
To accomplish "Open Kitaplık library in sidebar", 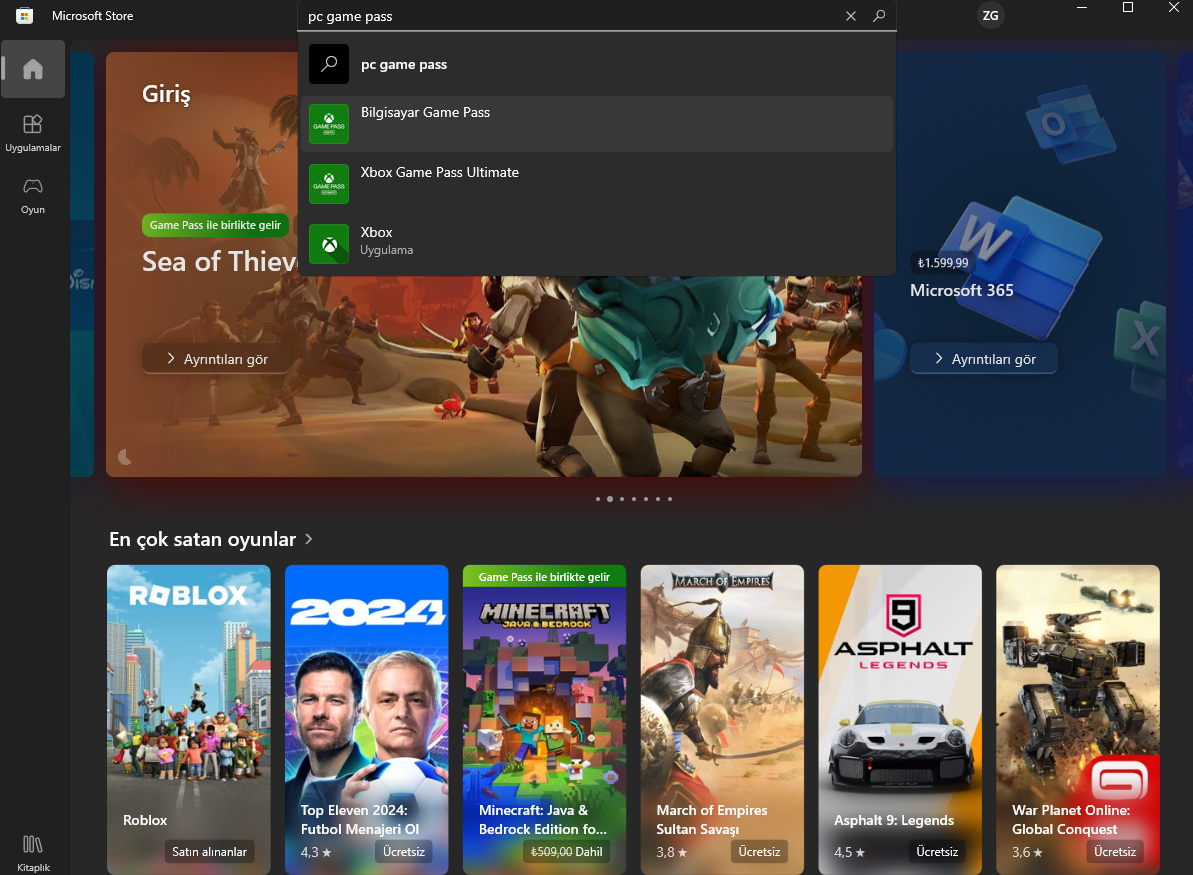I will (33, 852).
